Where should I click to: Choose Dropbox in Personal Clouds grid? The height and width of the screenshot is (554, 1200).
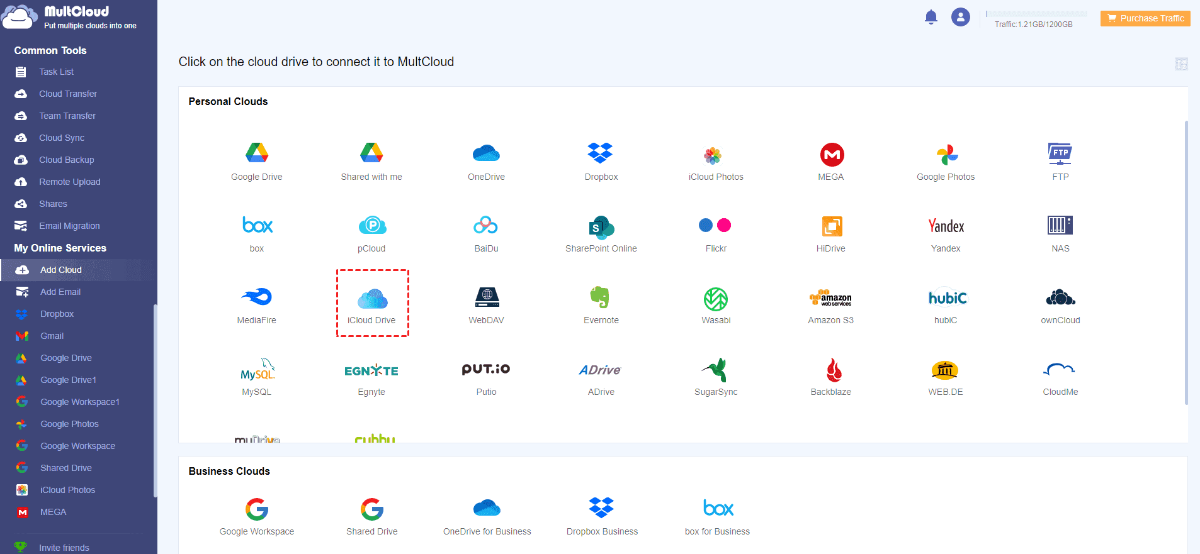(601, 161)
